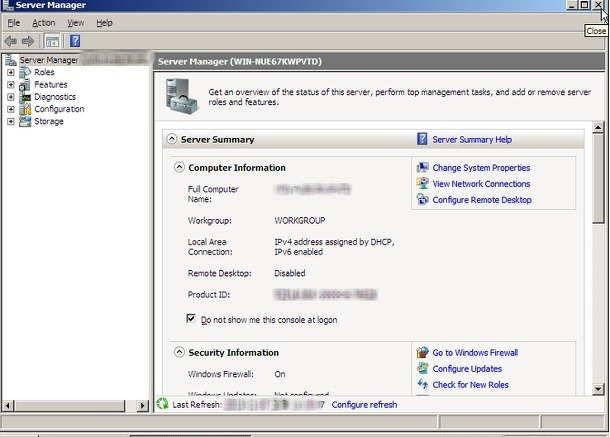Click the Check for New Roles link
The height and width of the screenshot is (437, 610).
[x=470, y=384]
